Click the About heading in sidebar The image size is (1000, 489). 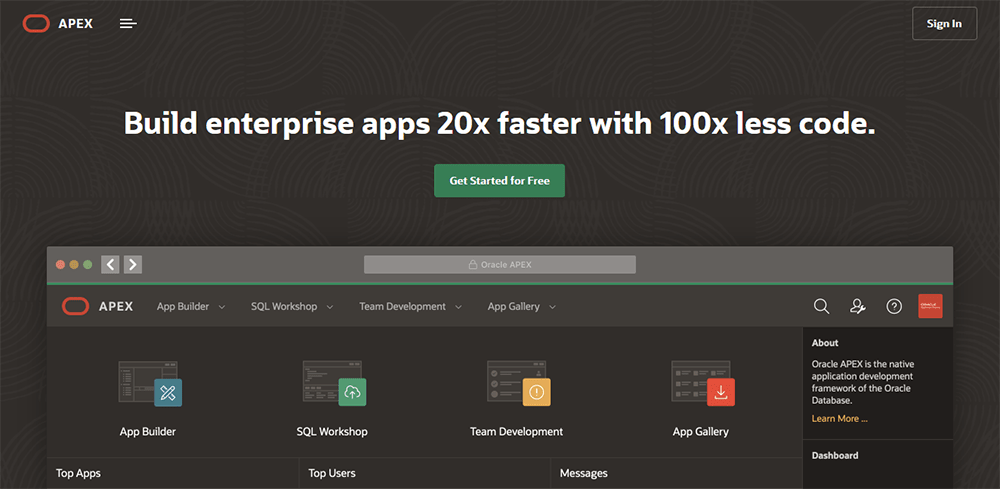pos(825,343)
